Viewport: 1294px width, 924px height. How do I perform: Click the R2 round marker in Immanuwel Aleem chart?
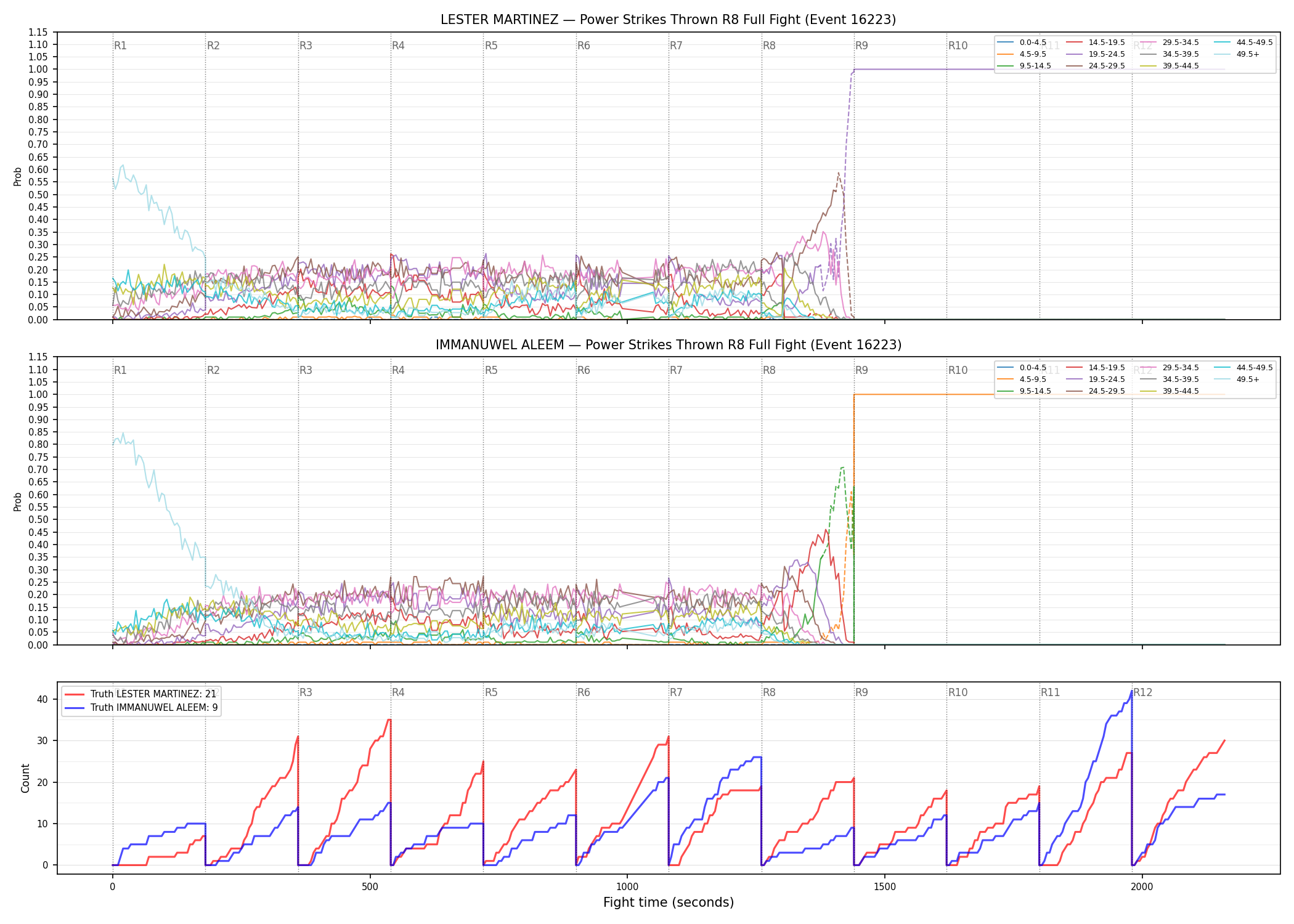click(x=213, y=370)
